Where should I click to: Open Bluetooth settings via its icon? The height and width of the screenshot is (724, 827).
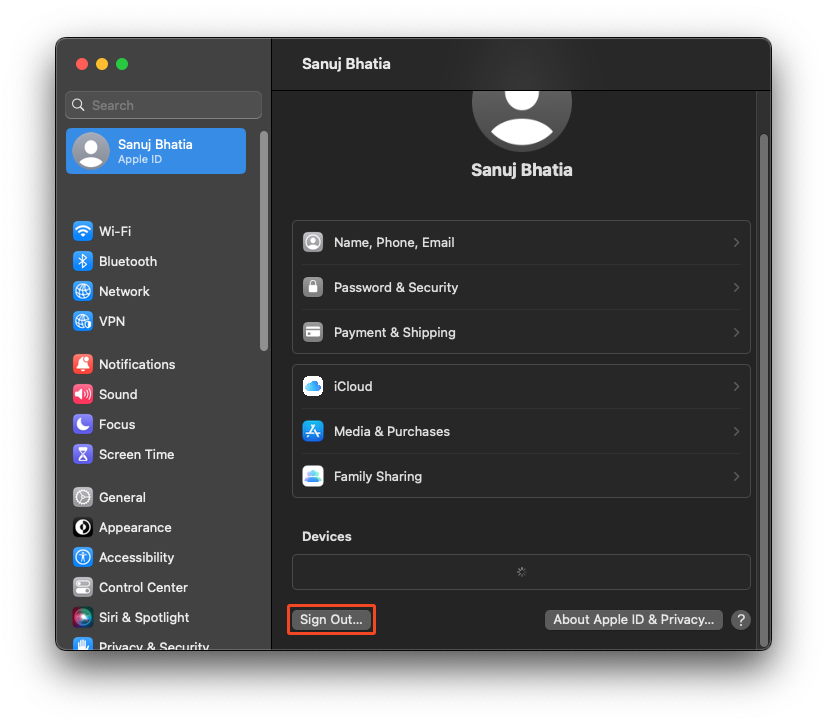83,261
